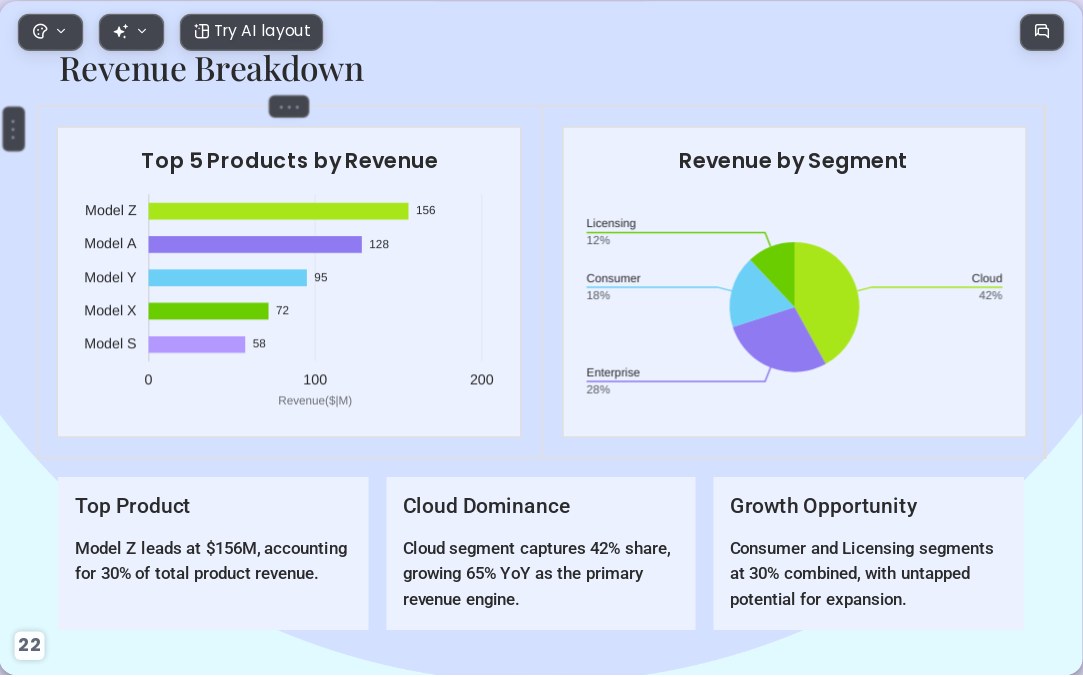
Task: Select the Cloud Dominance card heading
Action: [486, 506]
